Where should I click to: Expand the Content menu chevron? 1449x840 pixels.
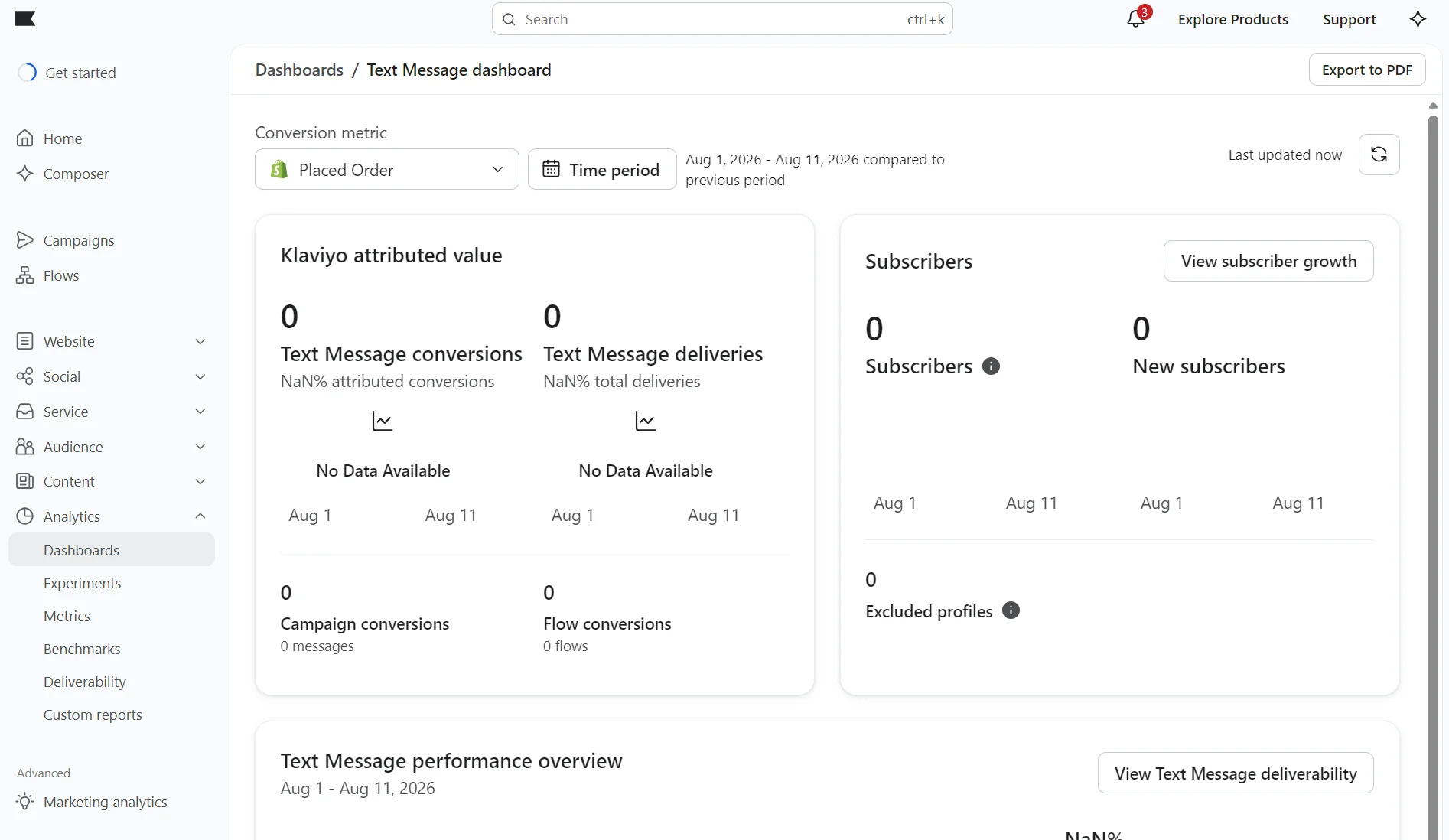coord(200,481)
